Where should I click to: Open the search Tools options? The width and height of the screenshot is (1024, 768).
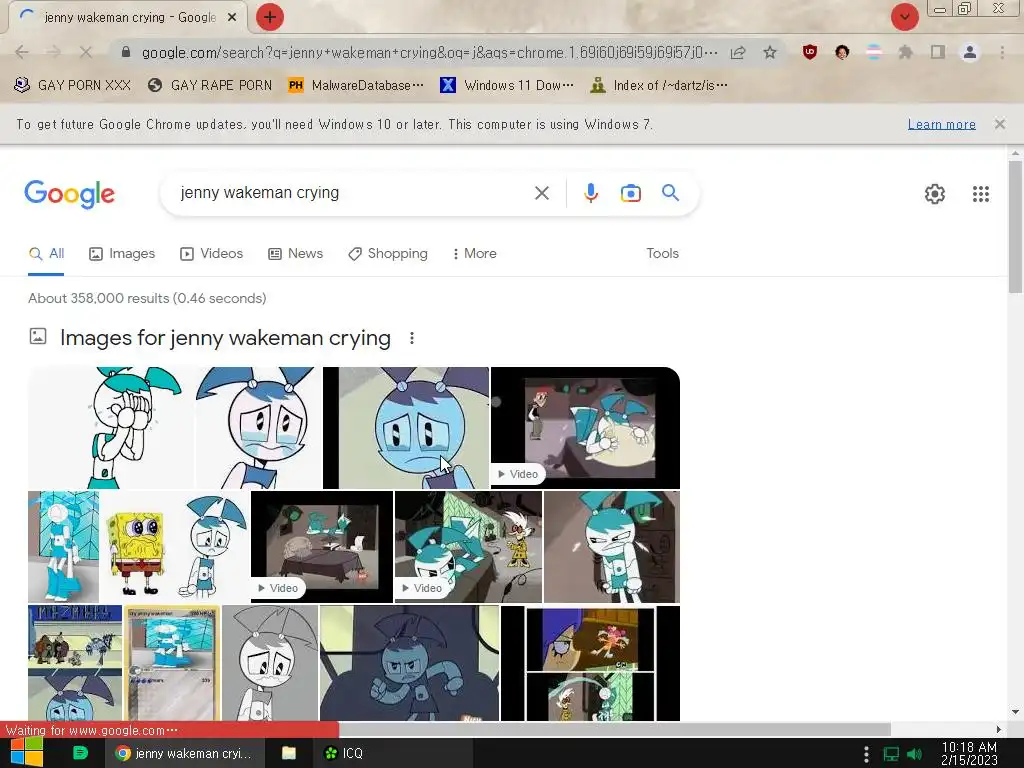coord(662,253)
